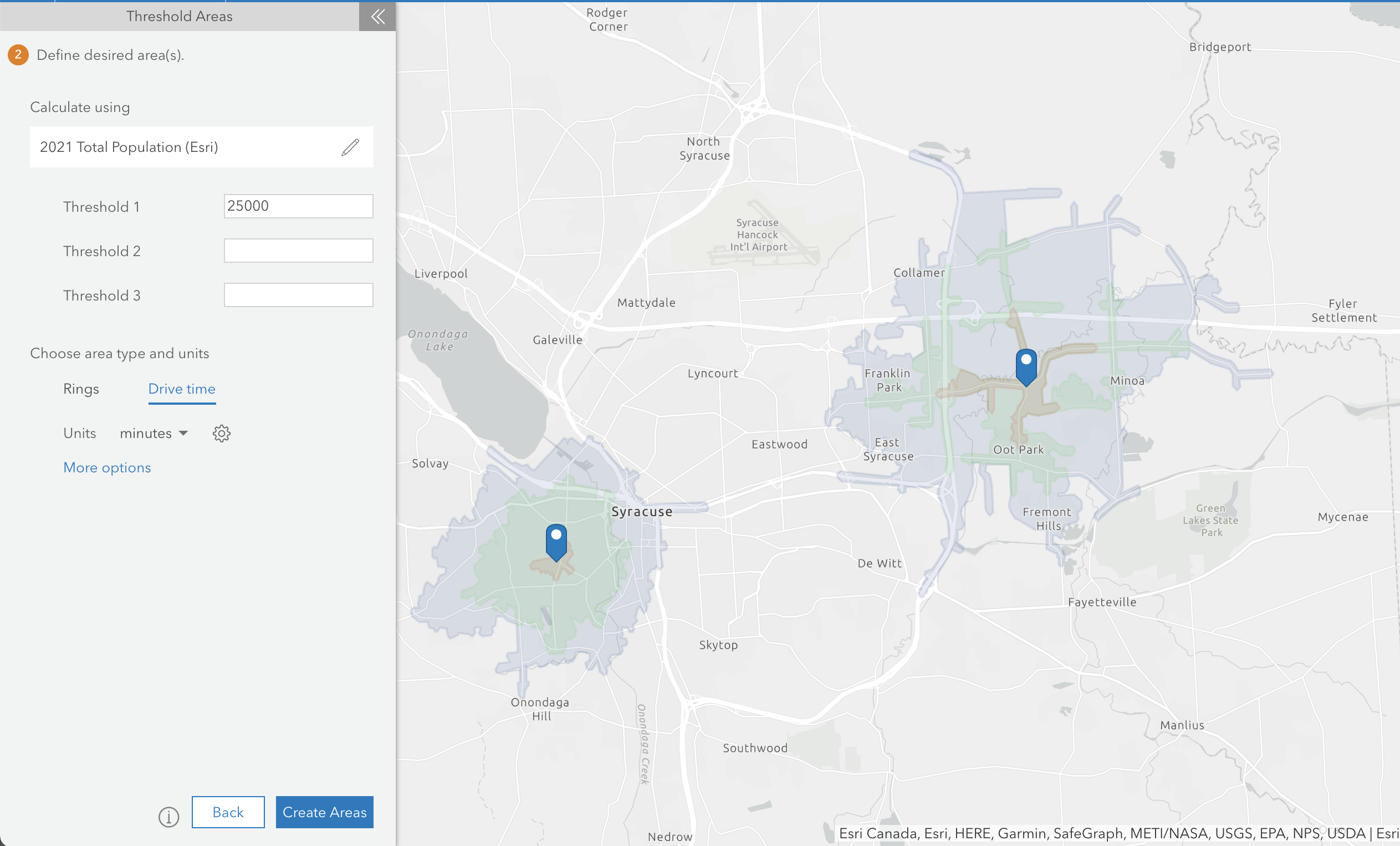This screenshot has height=846, width=1400.
Task: Click the Rodger Corner map label
Action: tap(607, 19)
